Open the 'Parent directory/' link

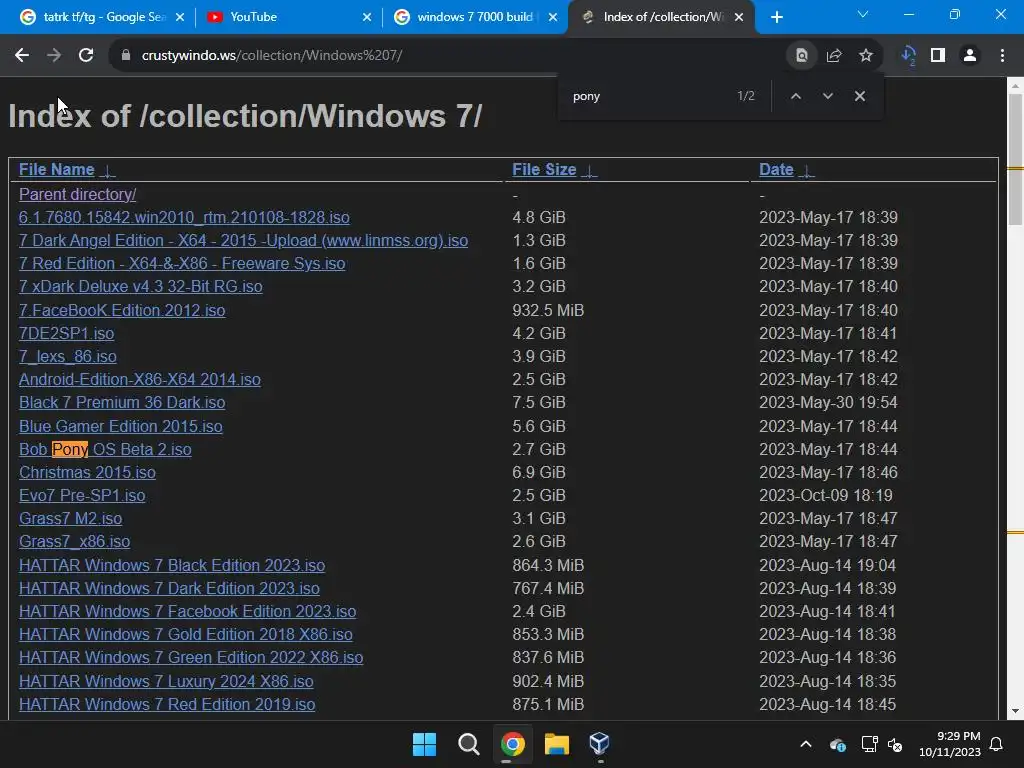point(78,195)
